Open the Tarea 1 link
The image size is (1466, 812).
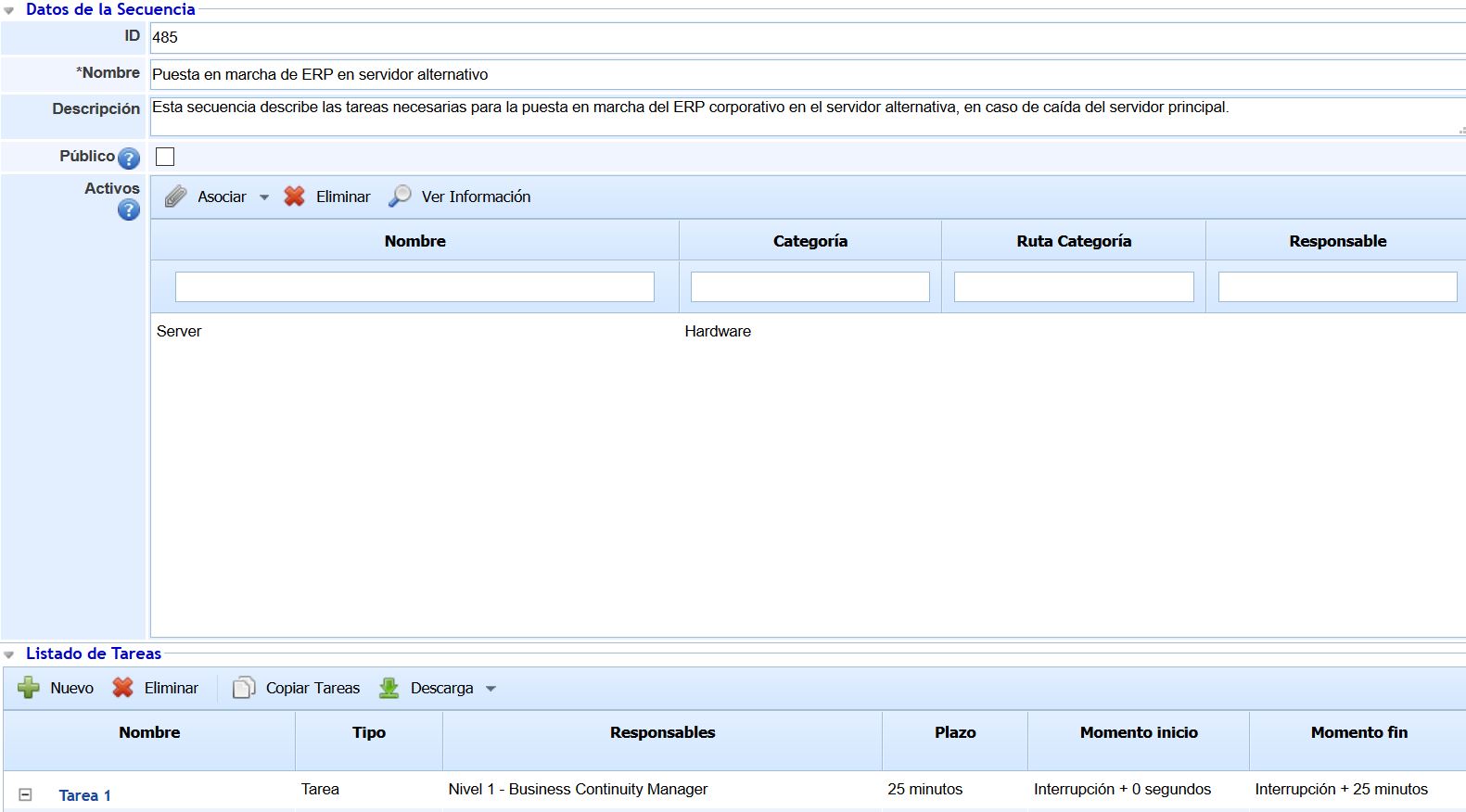tap(84, 795)
